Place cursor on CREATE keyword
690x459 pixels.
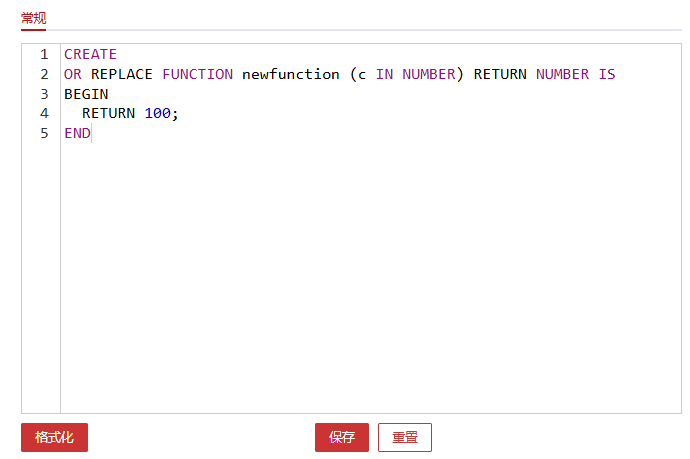pos(90,54)
